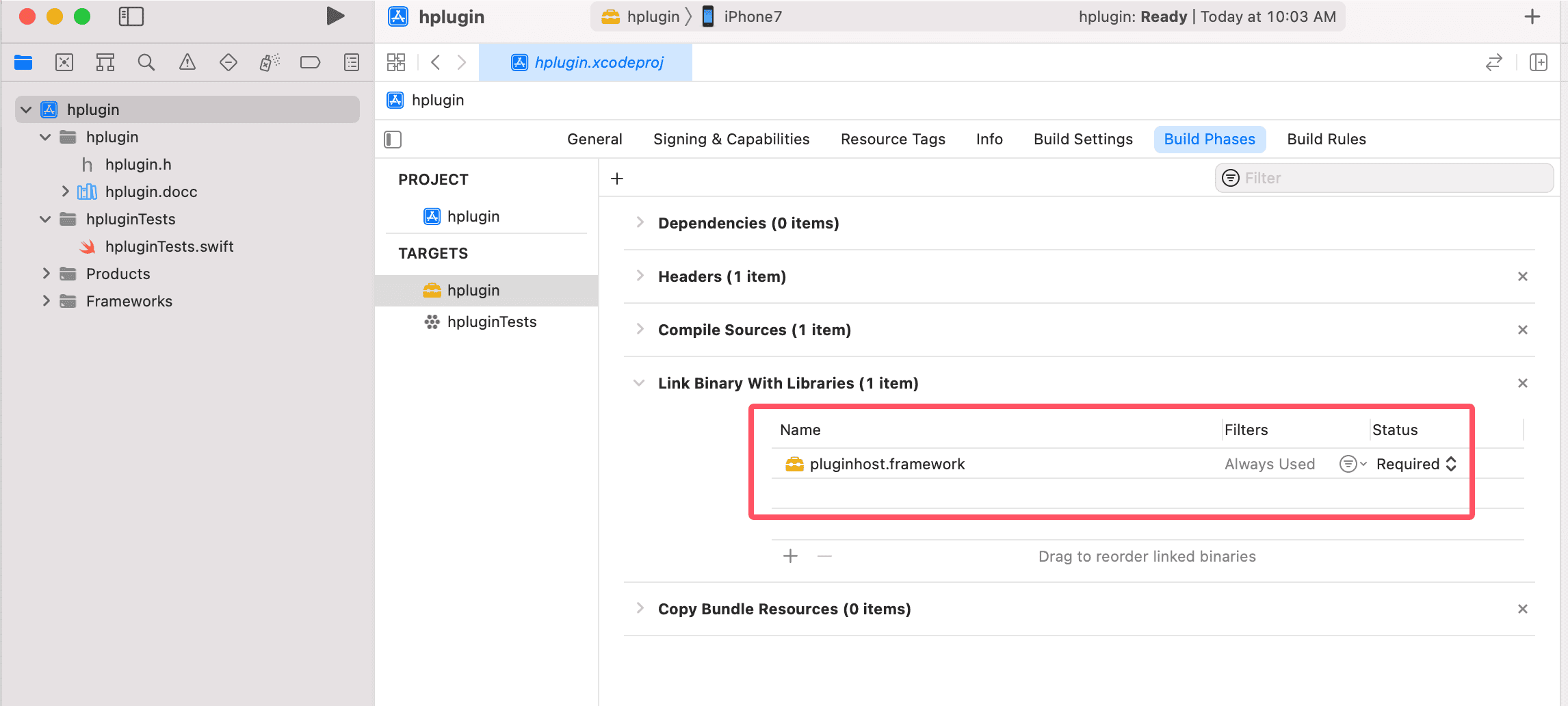Image resolution: width=1568 pixels, height=706 pixels.
Task: Expand the Headers phase
Action: (640, 276)
